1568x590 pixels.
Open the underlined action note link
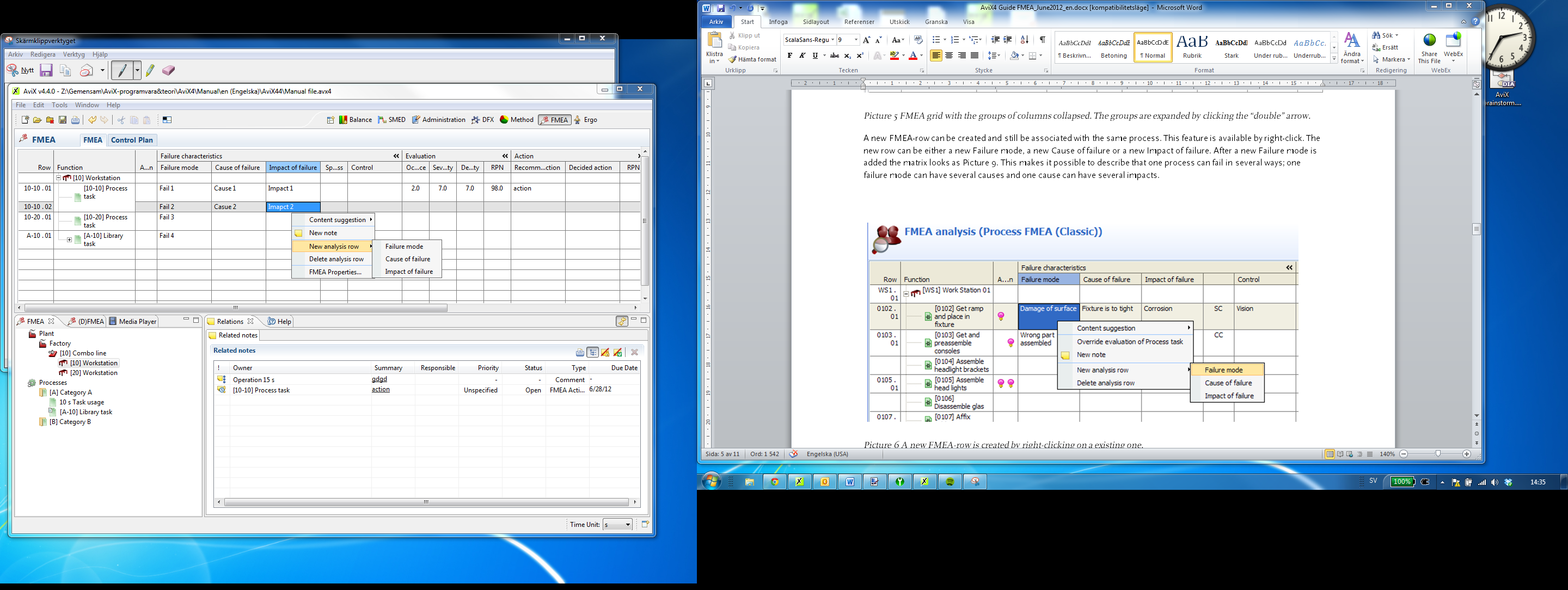click(x=381, y=389)
